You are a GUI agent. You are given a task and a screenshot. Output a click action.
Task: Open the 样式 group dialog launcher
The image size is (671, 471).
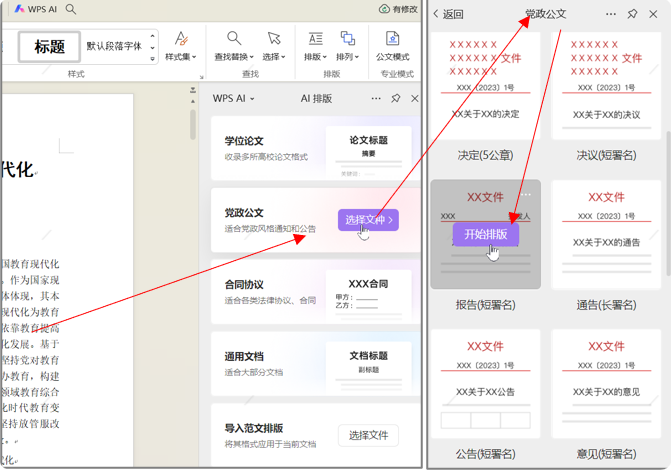pos(202,77)
